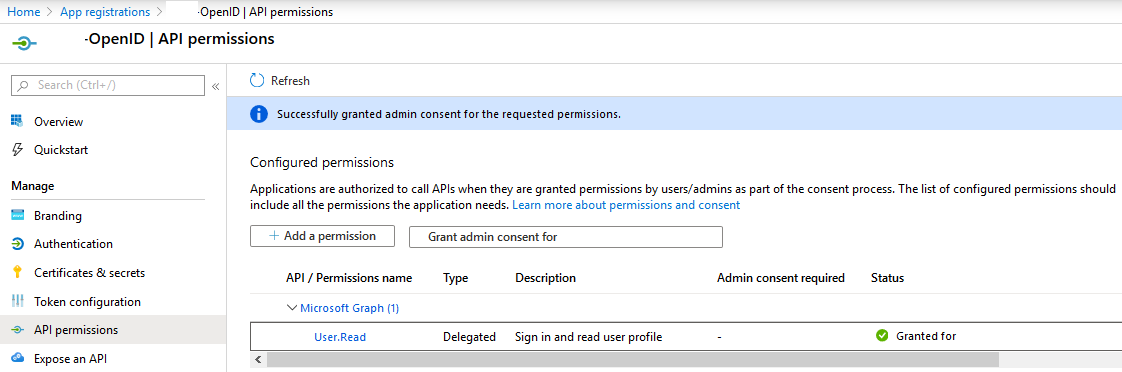Click the Type column header
Screen dimensions: 1122x372
(x=455, y=278)
